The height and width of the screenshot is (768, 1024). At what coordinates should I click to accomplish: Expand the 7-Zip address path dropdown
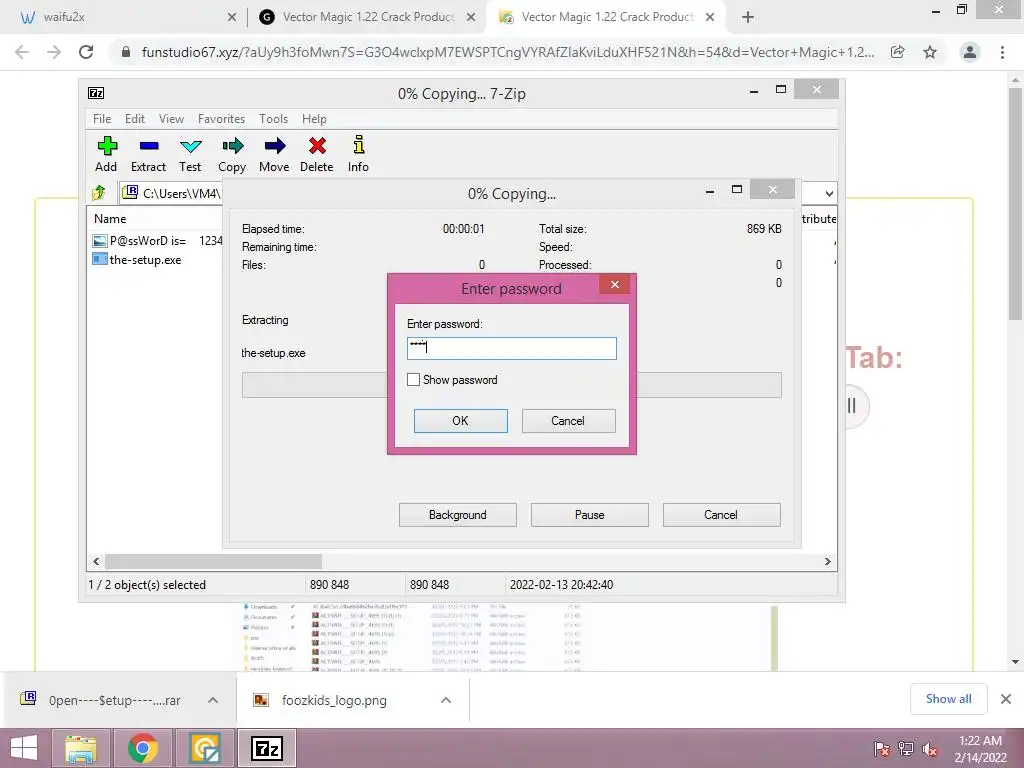coord(829,193)
